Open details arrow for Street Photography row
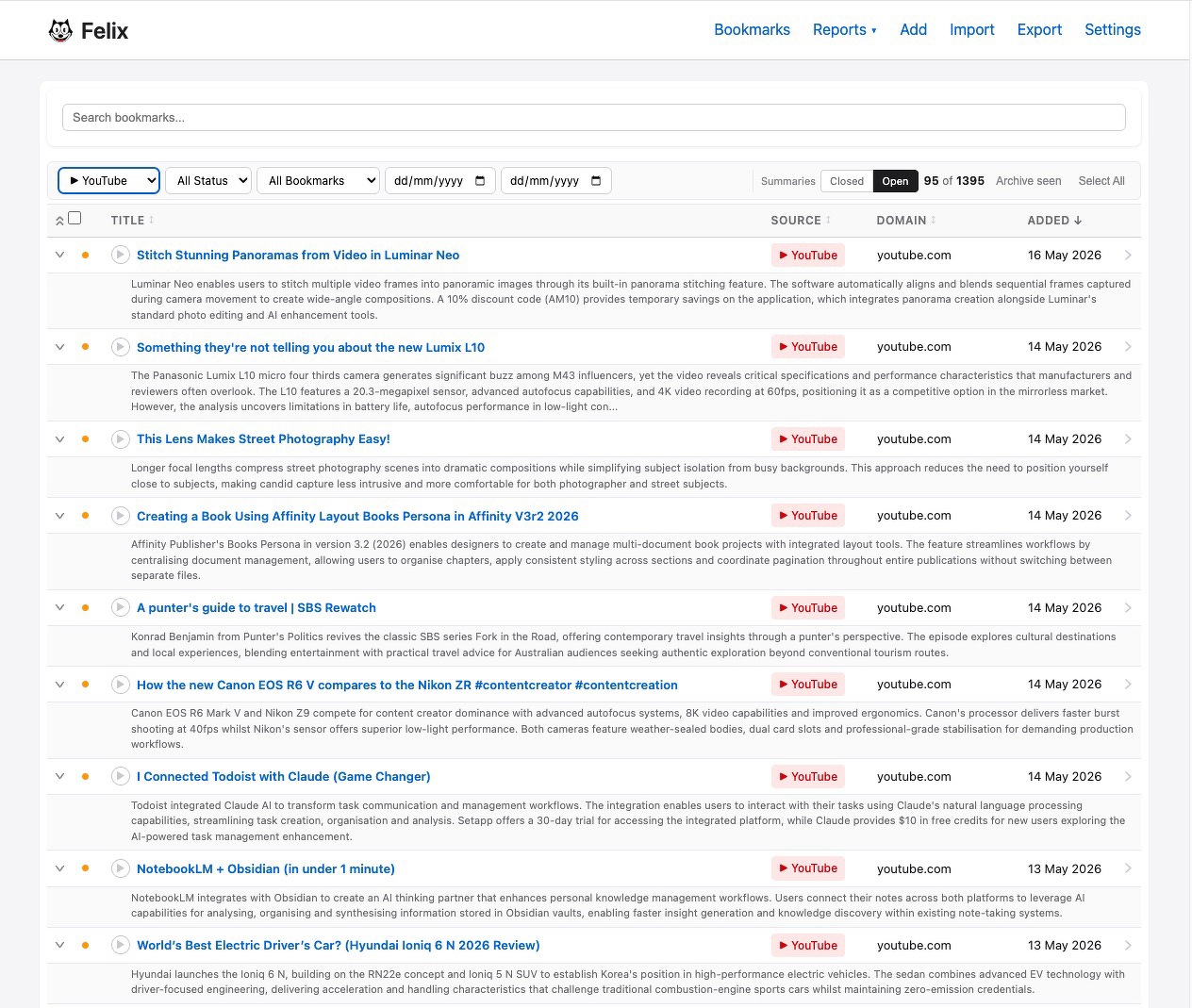The image size is (1192, 1008). 1128,438
